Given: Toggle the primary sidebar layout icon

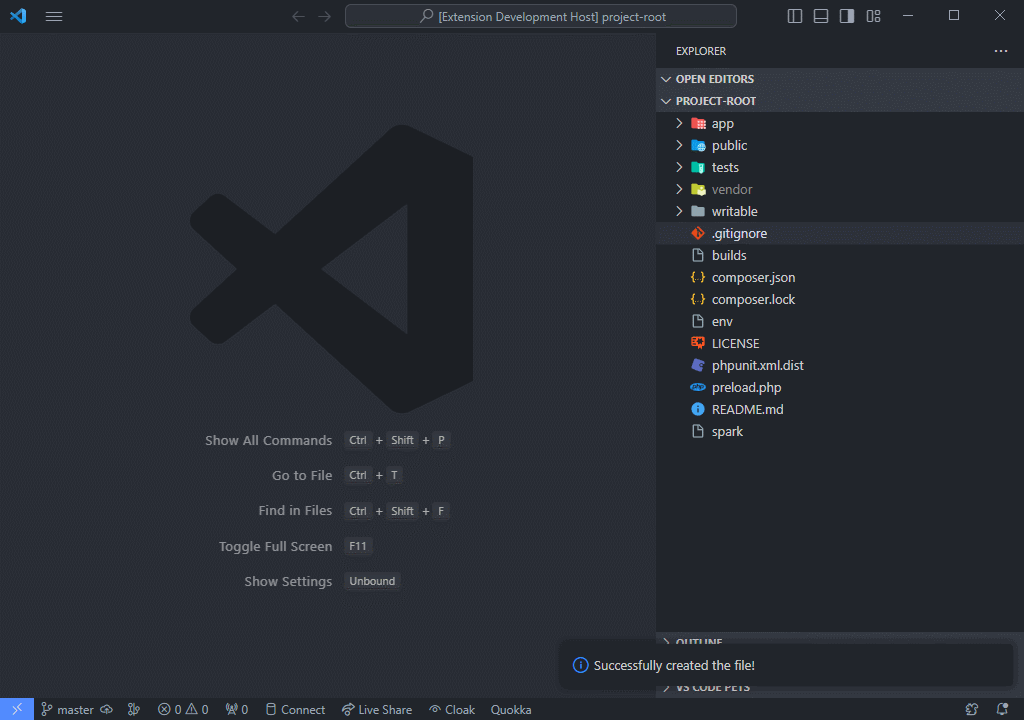Looking at the screenshot, I should (x=795, y=16).
